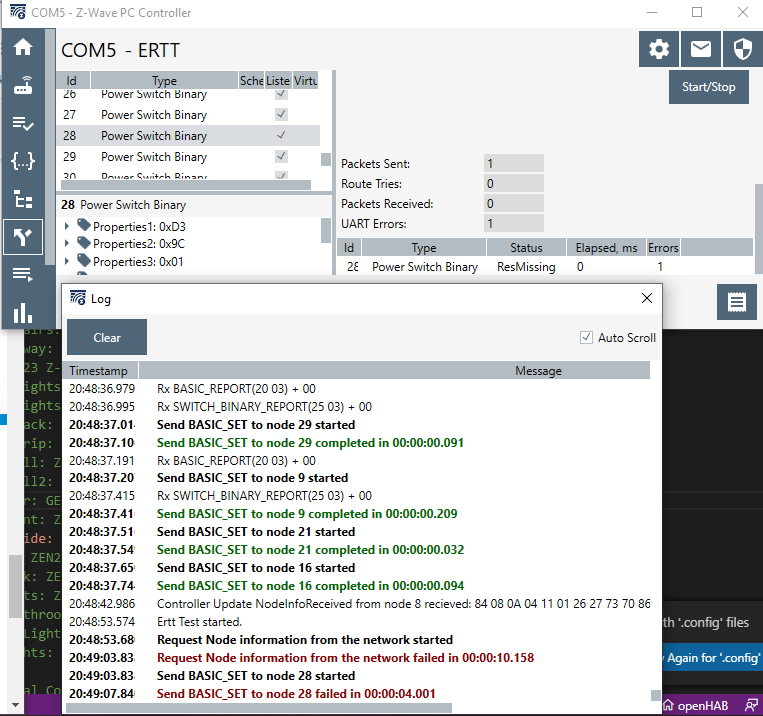
Task: Select node 29 Power Switch Binary row
Action: (188, 156)
